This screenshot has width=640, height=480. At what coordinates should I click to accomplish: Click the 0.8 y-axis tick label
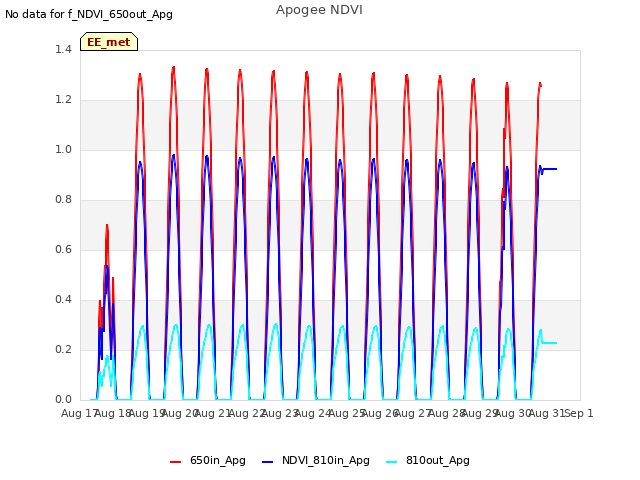63,200
